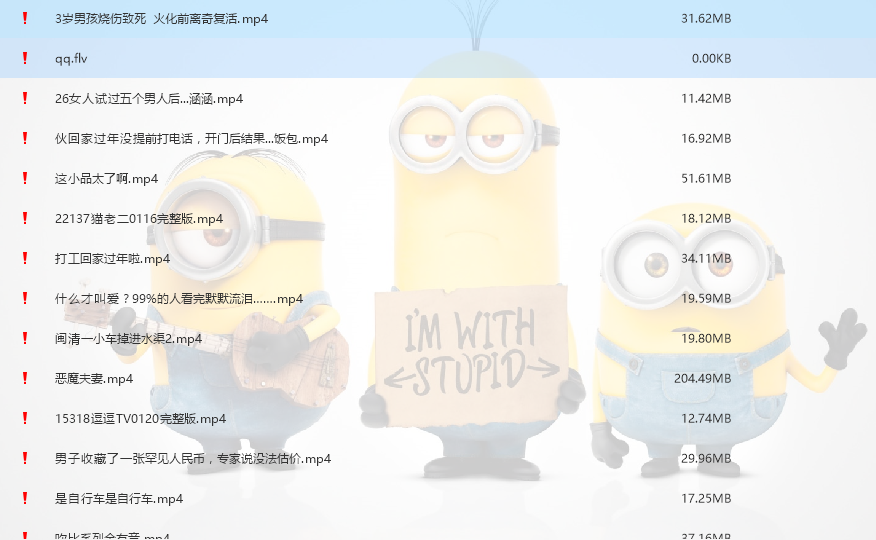Click the red error icon beside qq.flv
The width and height of the screenshot is (876, 540).
click(25, 58)
